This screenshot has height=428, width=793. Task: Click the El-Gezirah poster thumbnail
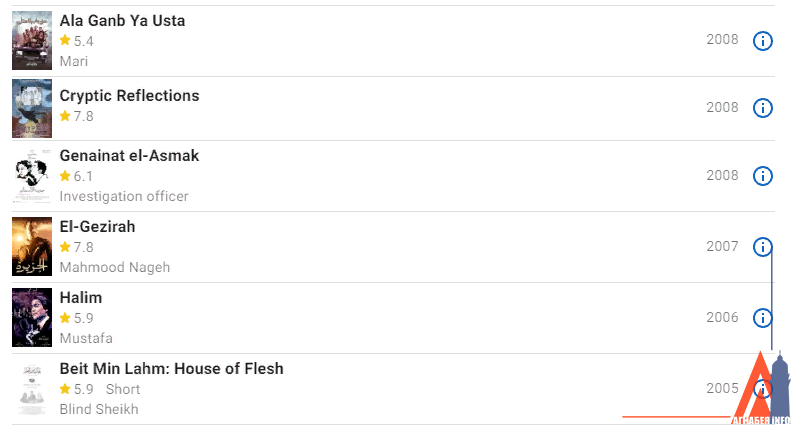pyautogui.click(x=32, y=247)
